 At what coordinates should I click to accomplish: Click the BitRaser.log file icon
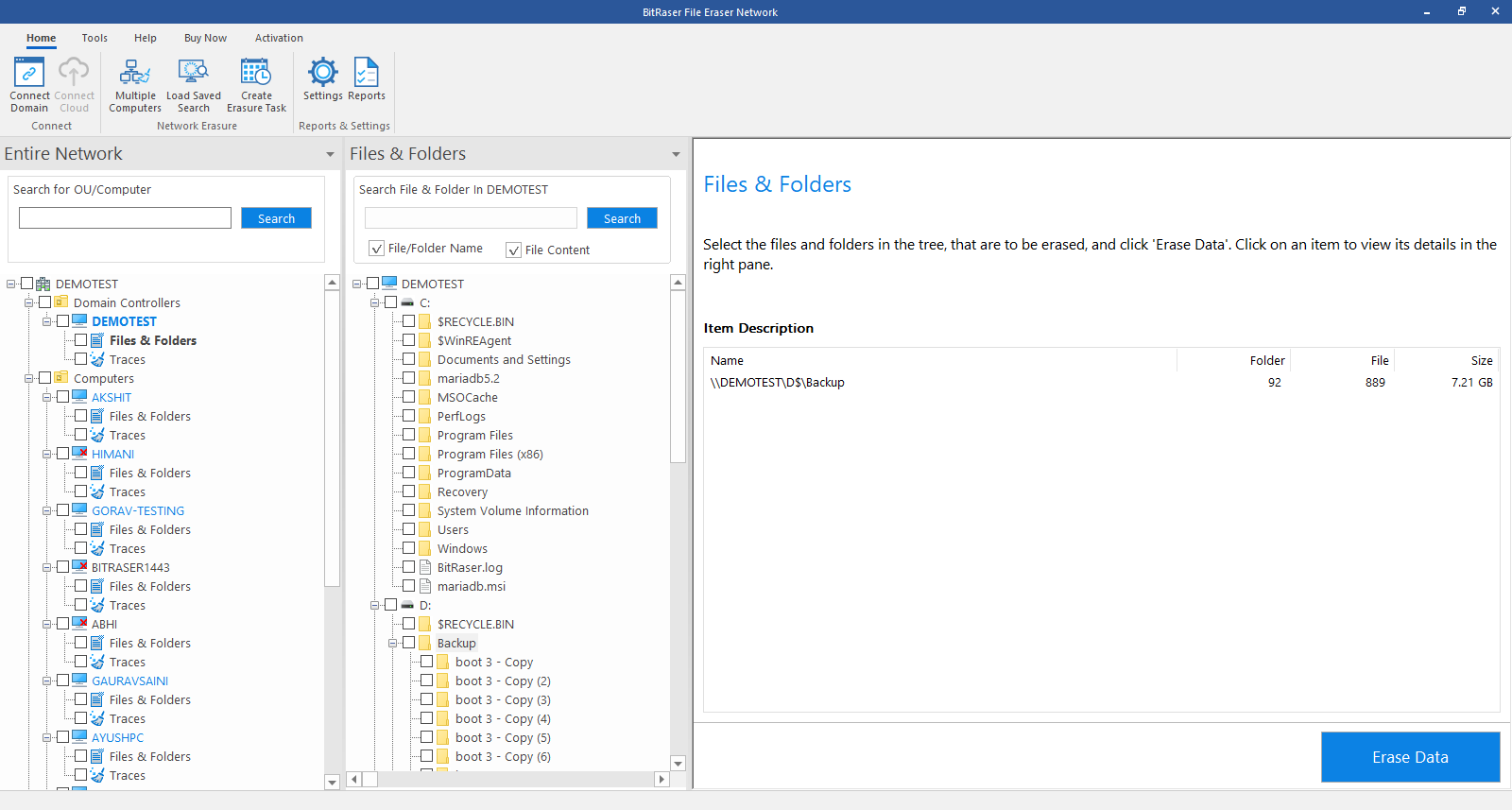[425, 567]
